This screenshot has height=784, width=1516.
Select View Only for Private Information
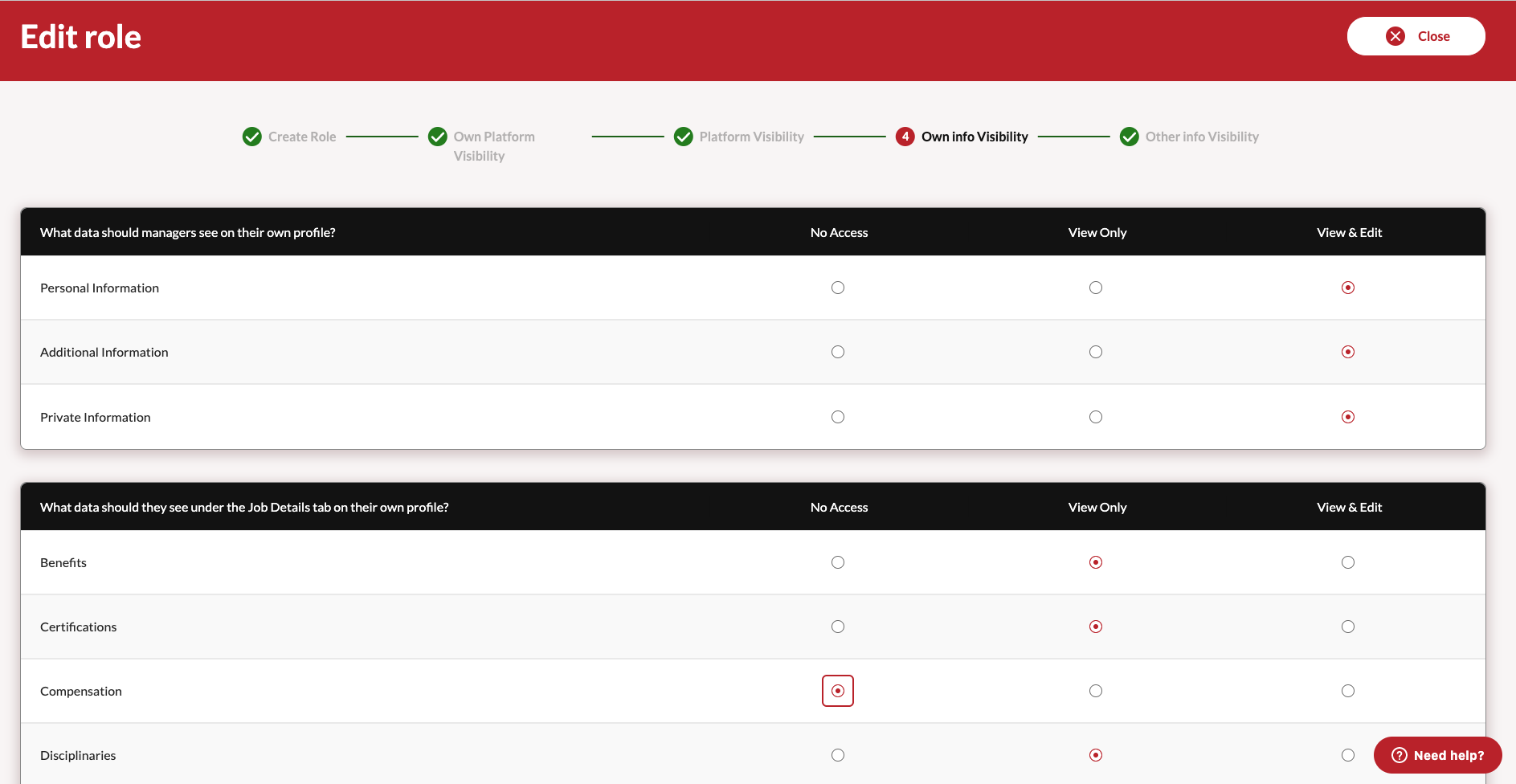1096,417
